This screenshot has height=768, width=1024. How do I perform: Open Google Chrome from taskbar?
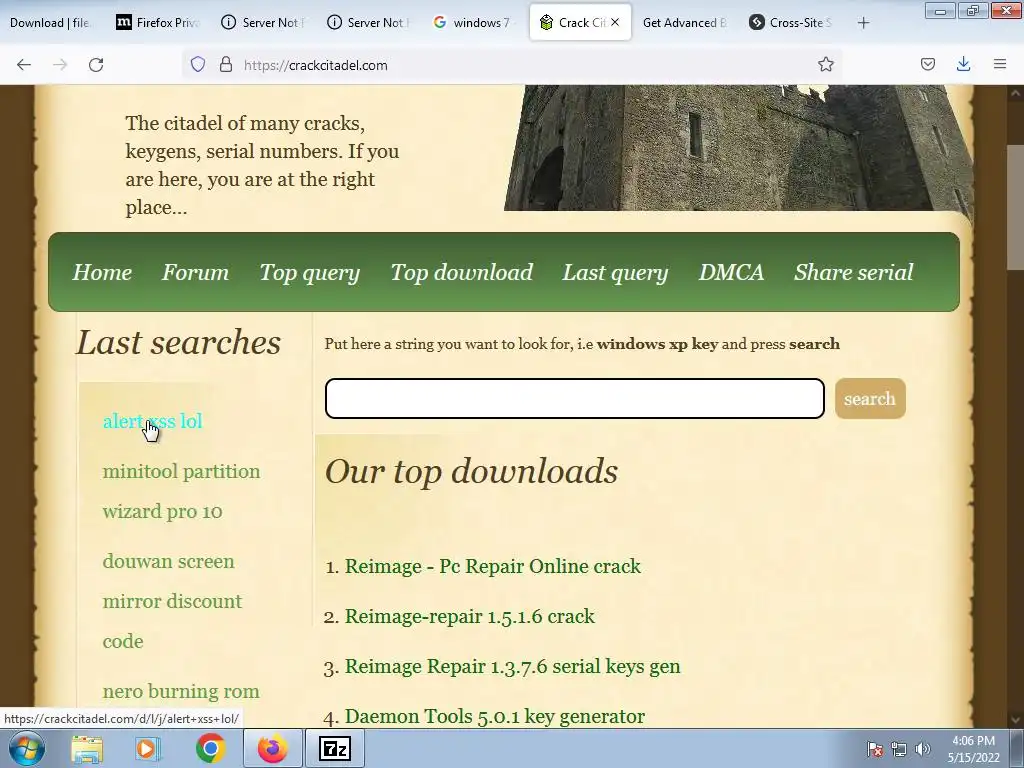pos(210,748)
